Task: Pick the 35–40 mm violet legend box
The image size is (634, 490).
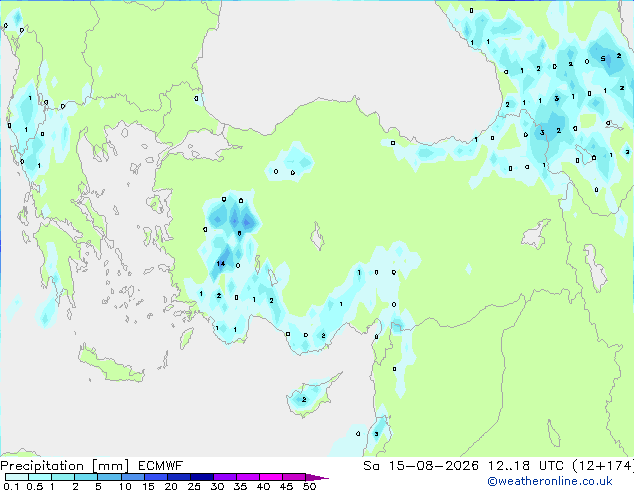Action: 247,477
